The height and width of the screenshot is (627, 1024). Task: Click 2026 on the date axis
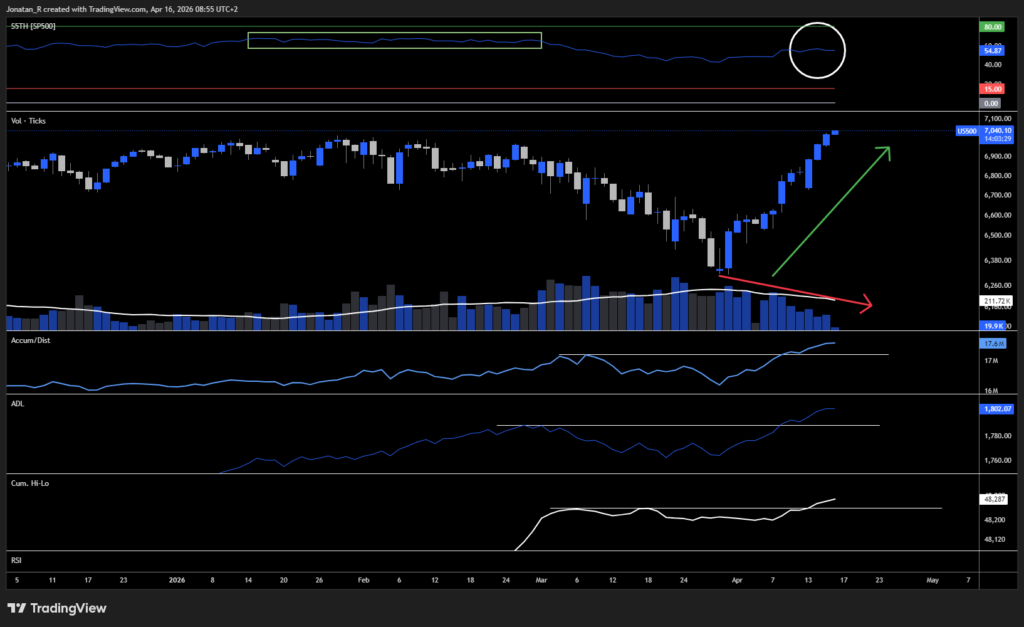[178, 579]
